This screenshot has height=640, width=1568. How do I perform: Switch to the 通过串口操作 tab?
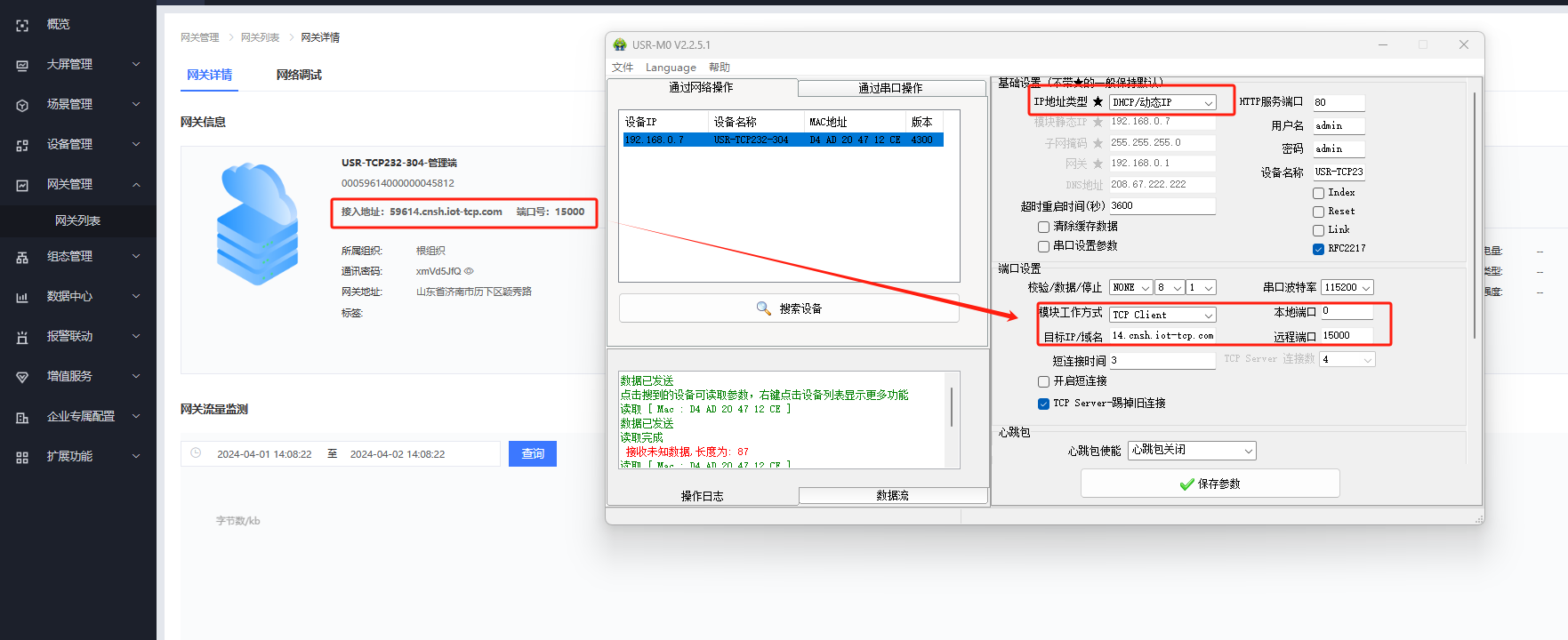[x=891, y=88]
